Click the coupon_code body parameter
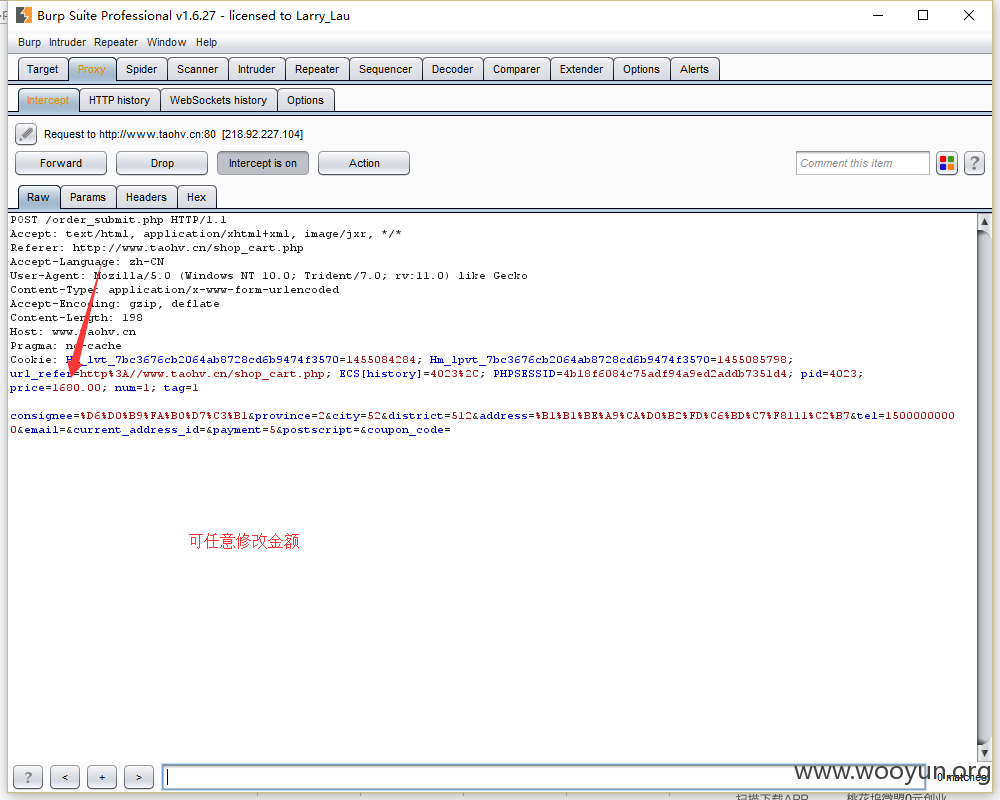 [x=409, y=430]
